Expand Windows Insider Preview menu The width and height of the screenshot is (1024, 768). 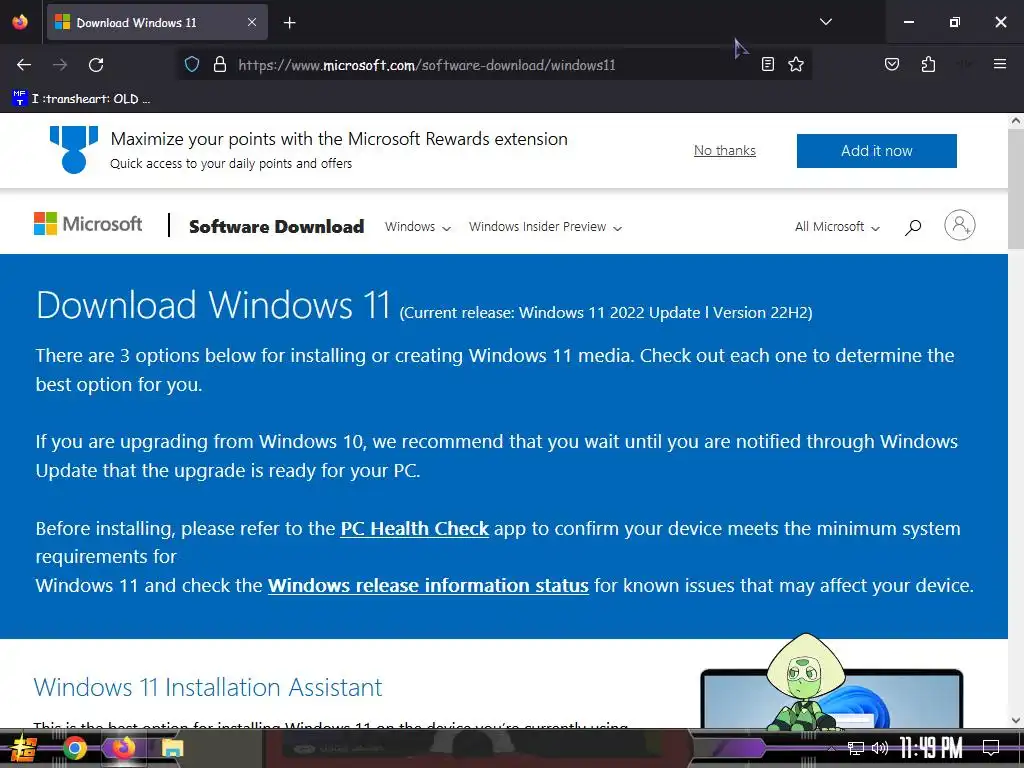point(545,227)
